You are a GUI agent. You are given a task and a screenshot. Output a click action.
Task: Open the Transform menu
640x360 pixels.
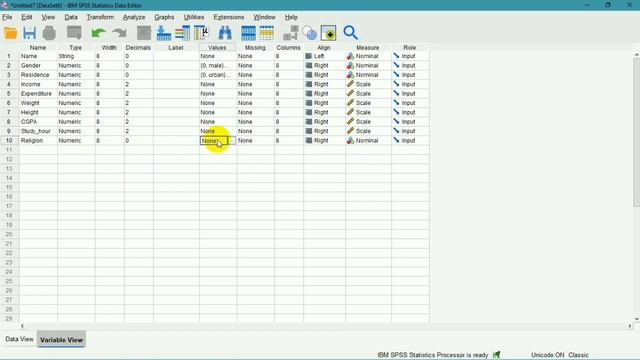tap(100, 17)
